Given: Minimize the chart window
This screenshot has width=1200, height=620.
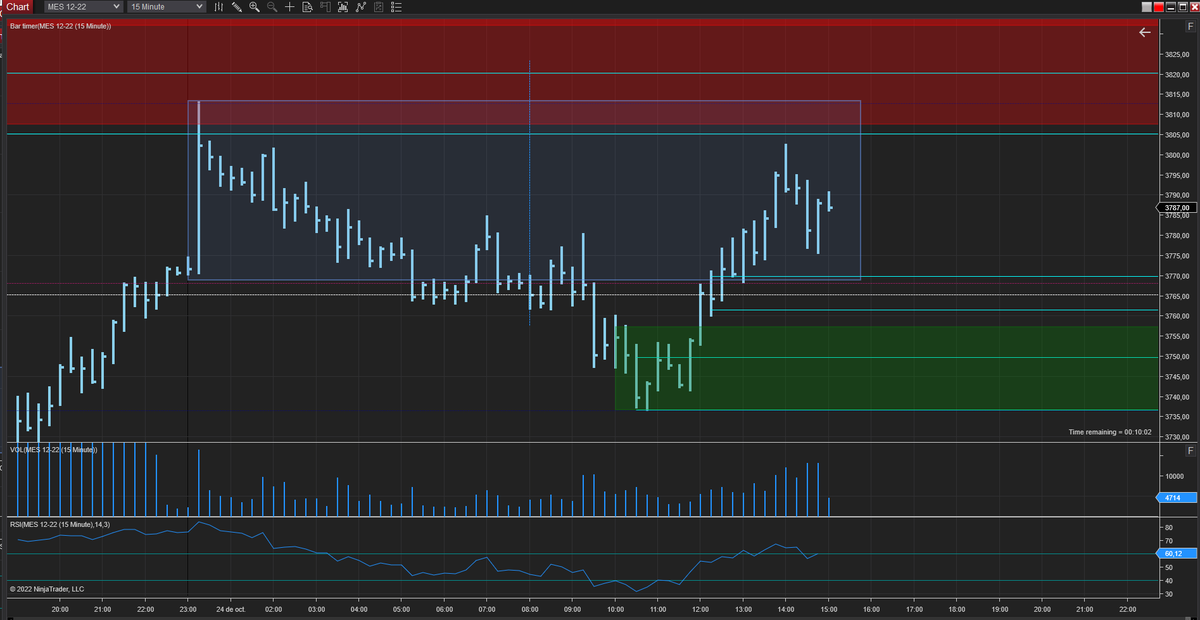Looking at the screenshot, I should 1171,7.
